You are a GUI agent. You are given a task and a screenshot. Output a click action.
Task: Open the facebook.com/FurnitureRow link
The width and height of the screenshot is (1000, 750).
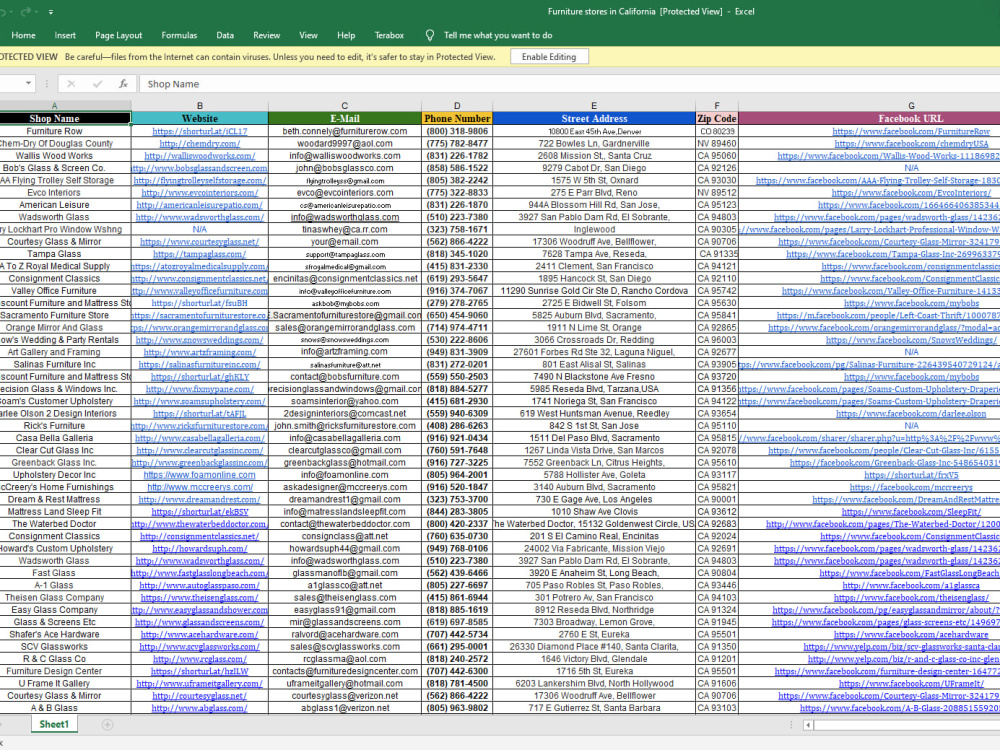pyautogui.click(x=911, y=131)
